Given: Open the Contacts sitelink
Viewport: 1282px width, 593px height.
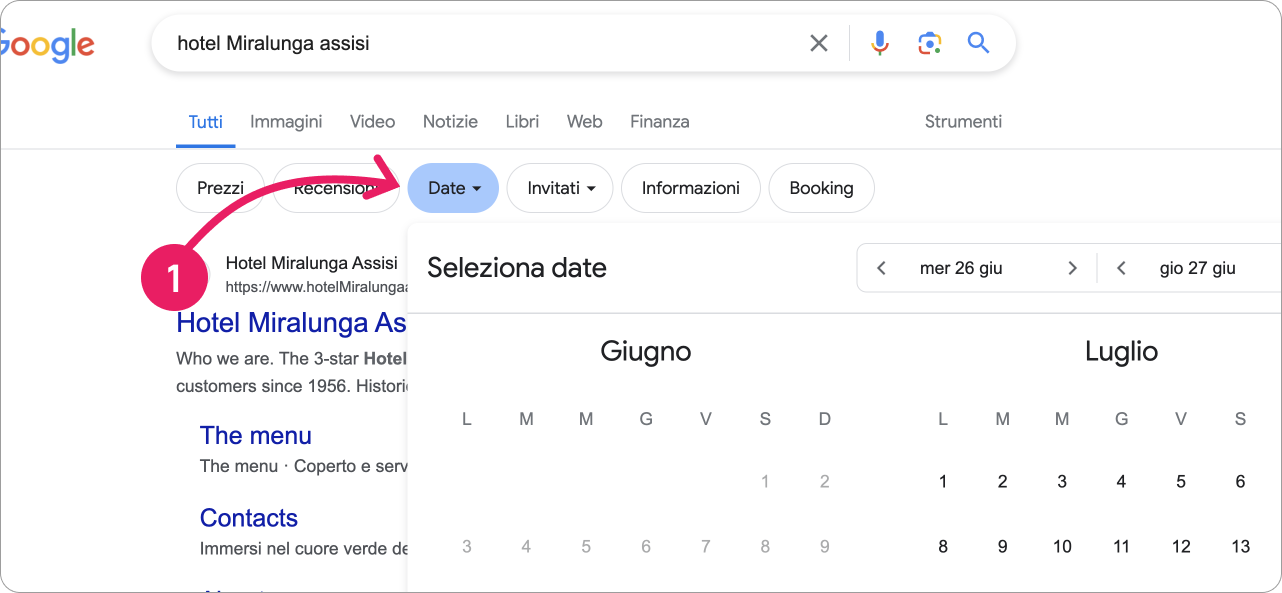Looking at the screenshot, I should pos(249,518).
